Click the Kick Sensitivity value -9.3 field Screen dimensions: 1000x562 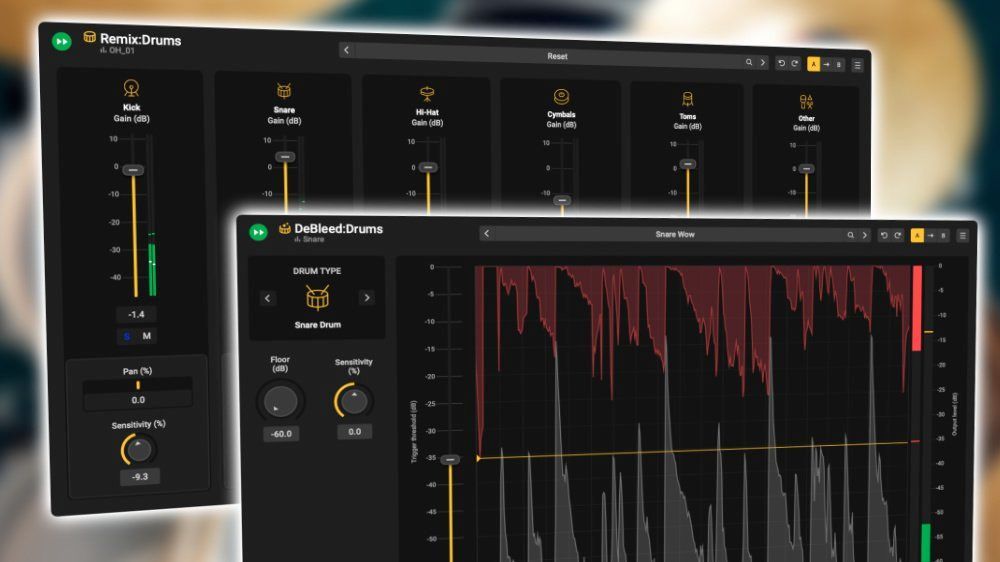(140, 477)
